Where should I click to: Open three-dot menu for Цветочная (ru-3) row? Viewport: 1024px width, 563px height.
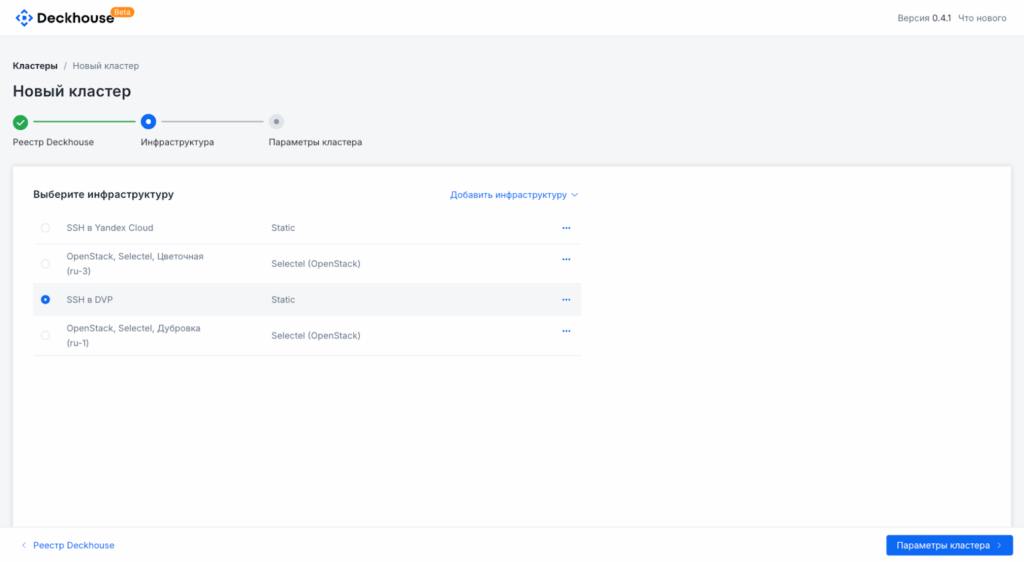click(x=566, y=259)
